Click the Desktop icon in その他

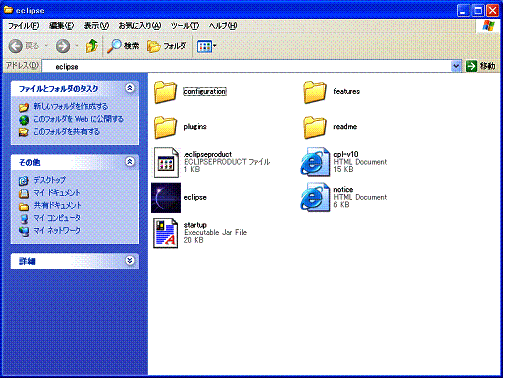click(24, 181)
